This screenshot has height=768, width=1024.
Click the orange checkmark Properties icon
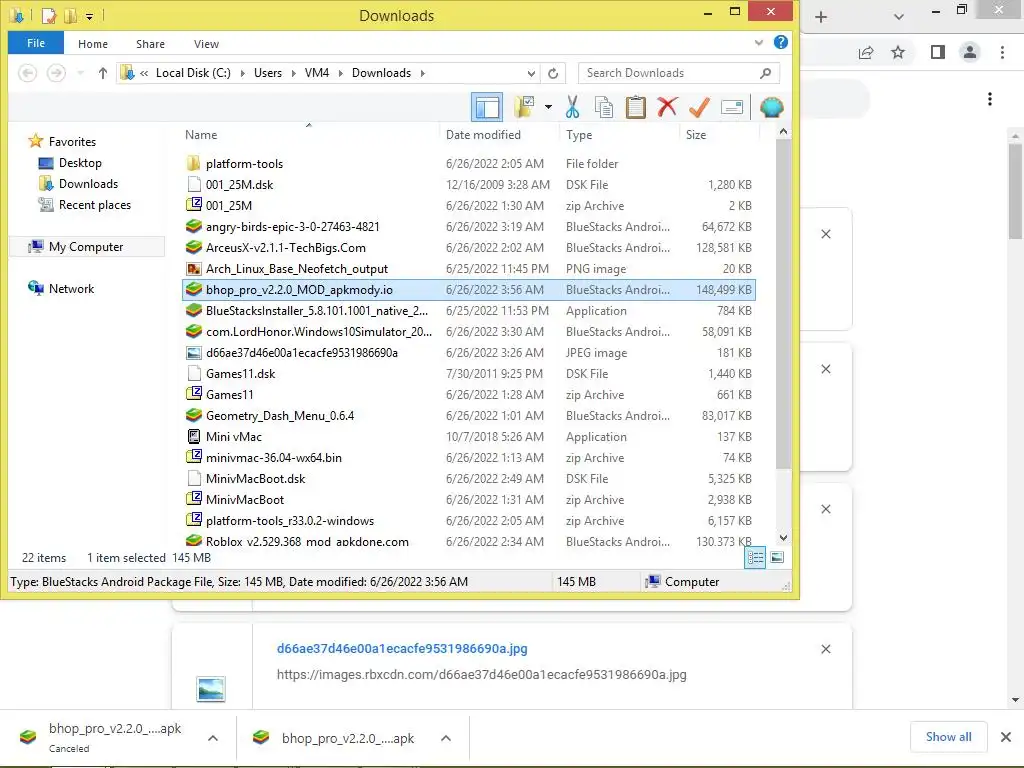click(699, 106)
